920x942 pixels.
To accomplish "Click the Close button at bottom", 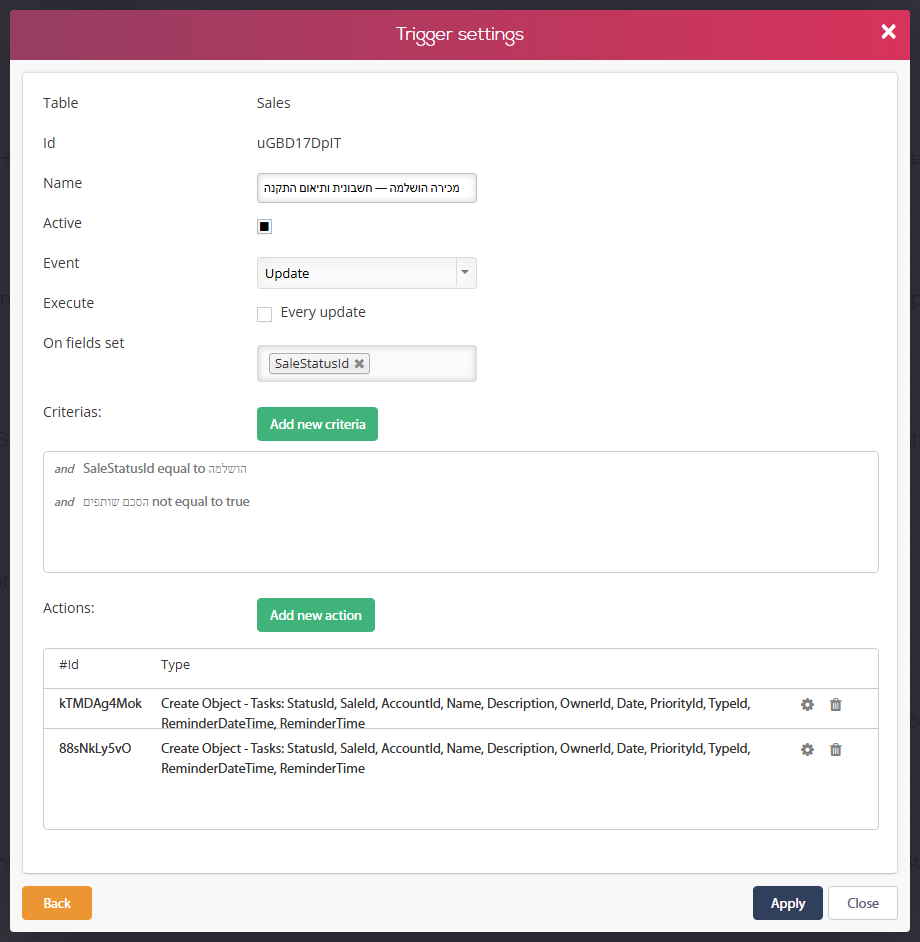I will tap(862, 903).
